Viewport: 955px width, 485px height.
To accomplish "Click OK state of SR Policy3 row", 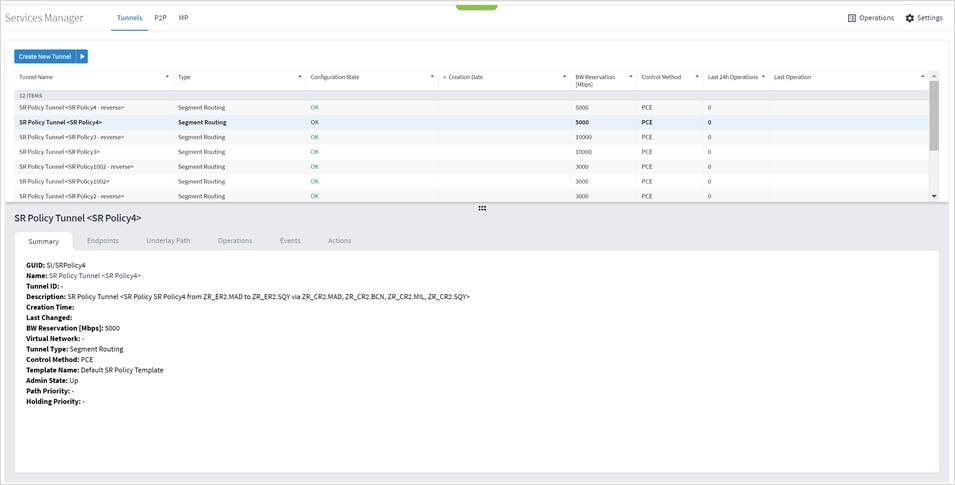I will pyautogui.click(x=314, y=152).
